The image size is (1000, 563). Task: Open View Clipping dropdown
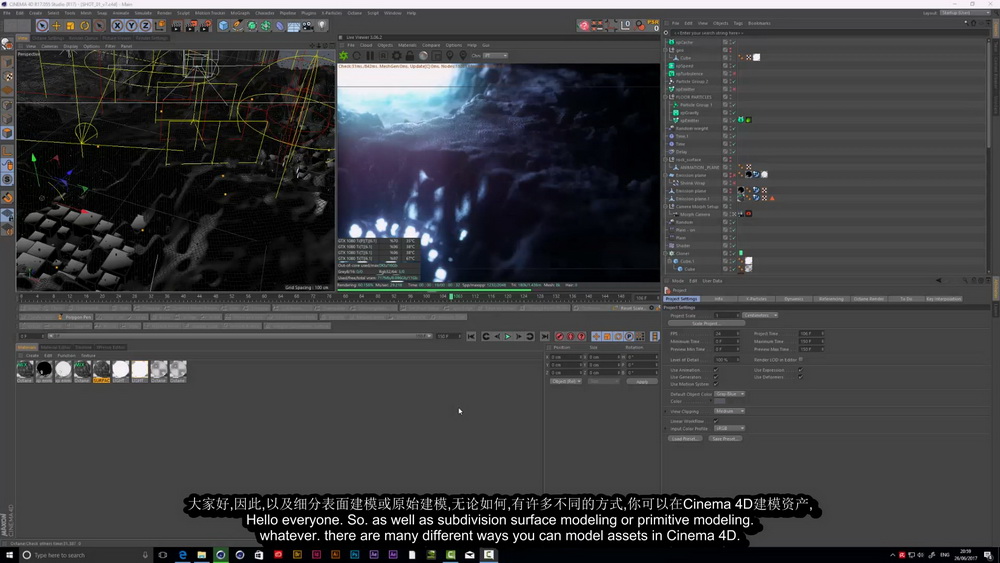tap(730, 411)
